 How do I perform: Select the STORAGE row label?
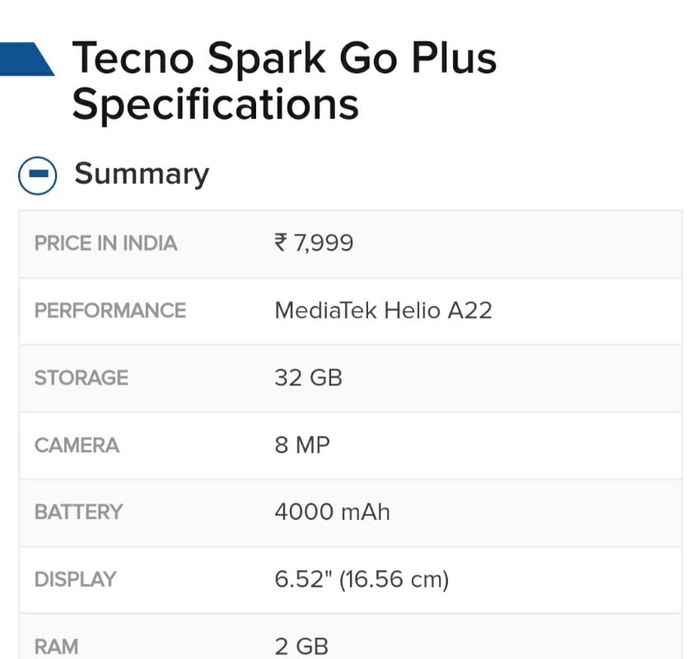[x=81, y=378]
